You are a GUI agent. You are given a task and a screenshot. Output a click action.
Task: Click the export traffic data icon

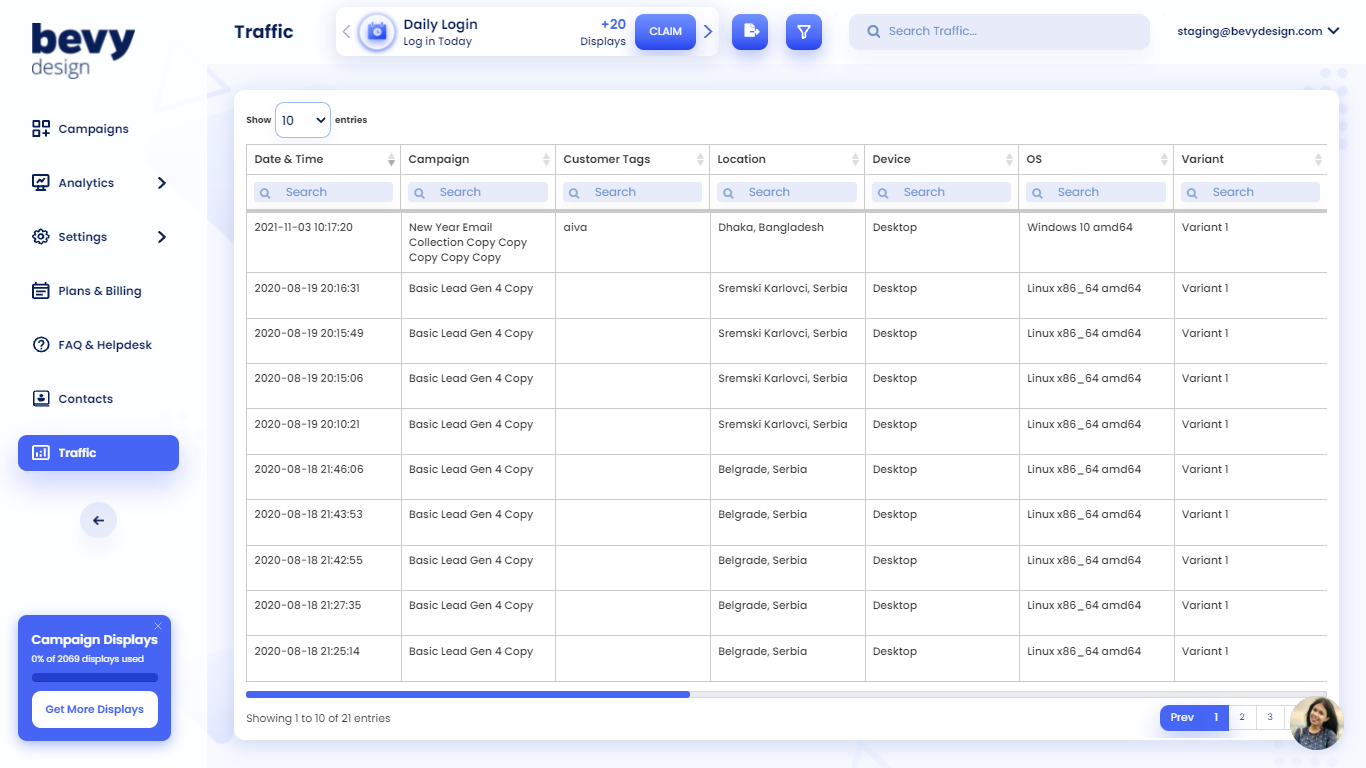[x=750, y=31]
